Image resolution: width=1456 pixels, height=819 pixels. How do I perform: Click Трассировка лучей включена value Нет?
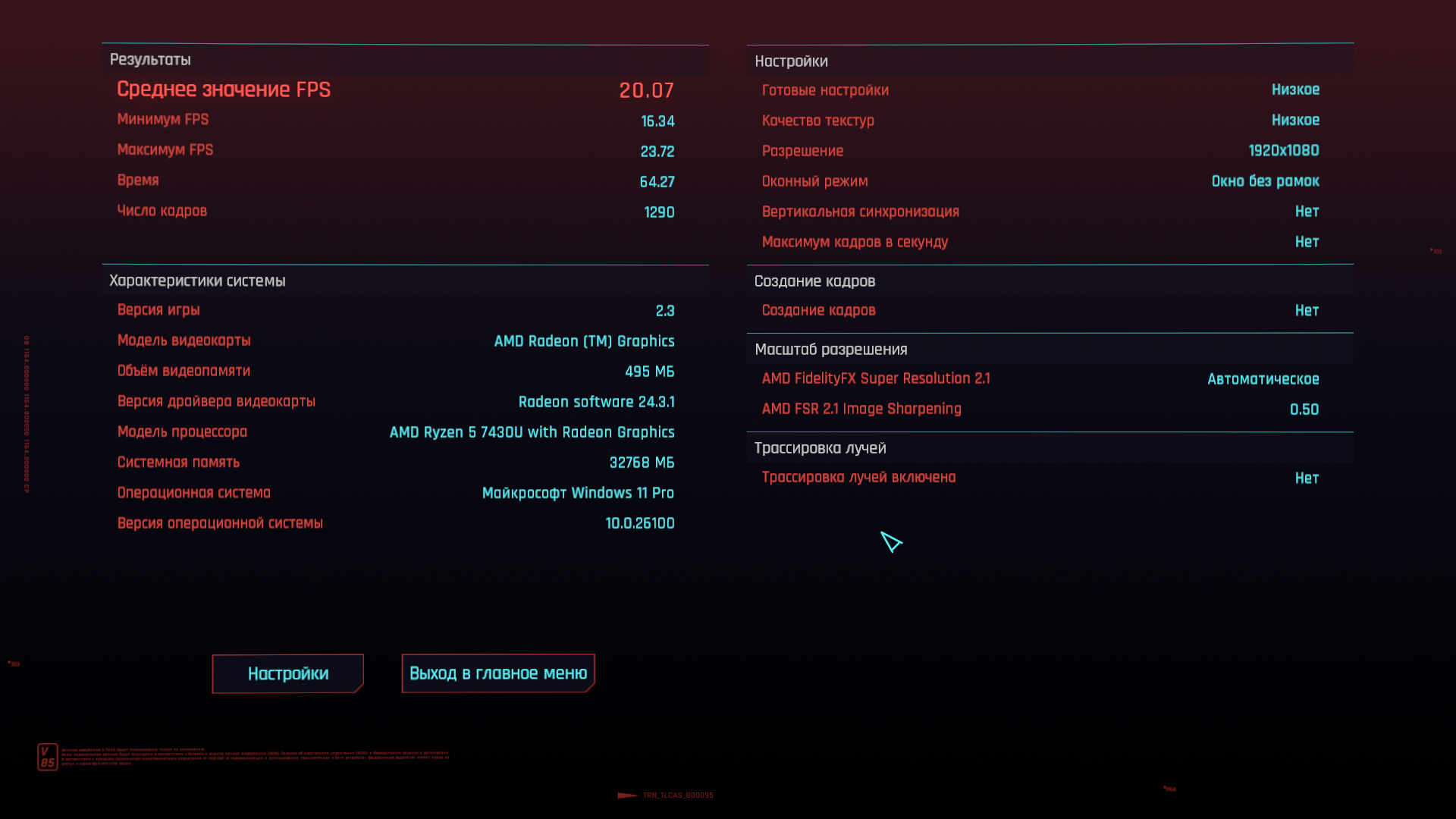tap(1306, 478)
